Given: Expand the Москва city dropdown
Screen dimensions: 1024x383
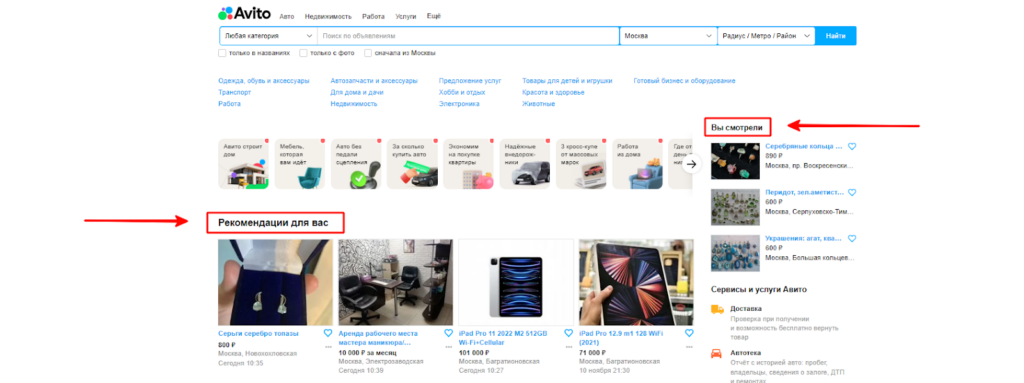Looking at the screenshot, I should (668, 36).
